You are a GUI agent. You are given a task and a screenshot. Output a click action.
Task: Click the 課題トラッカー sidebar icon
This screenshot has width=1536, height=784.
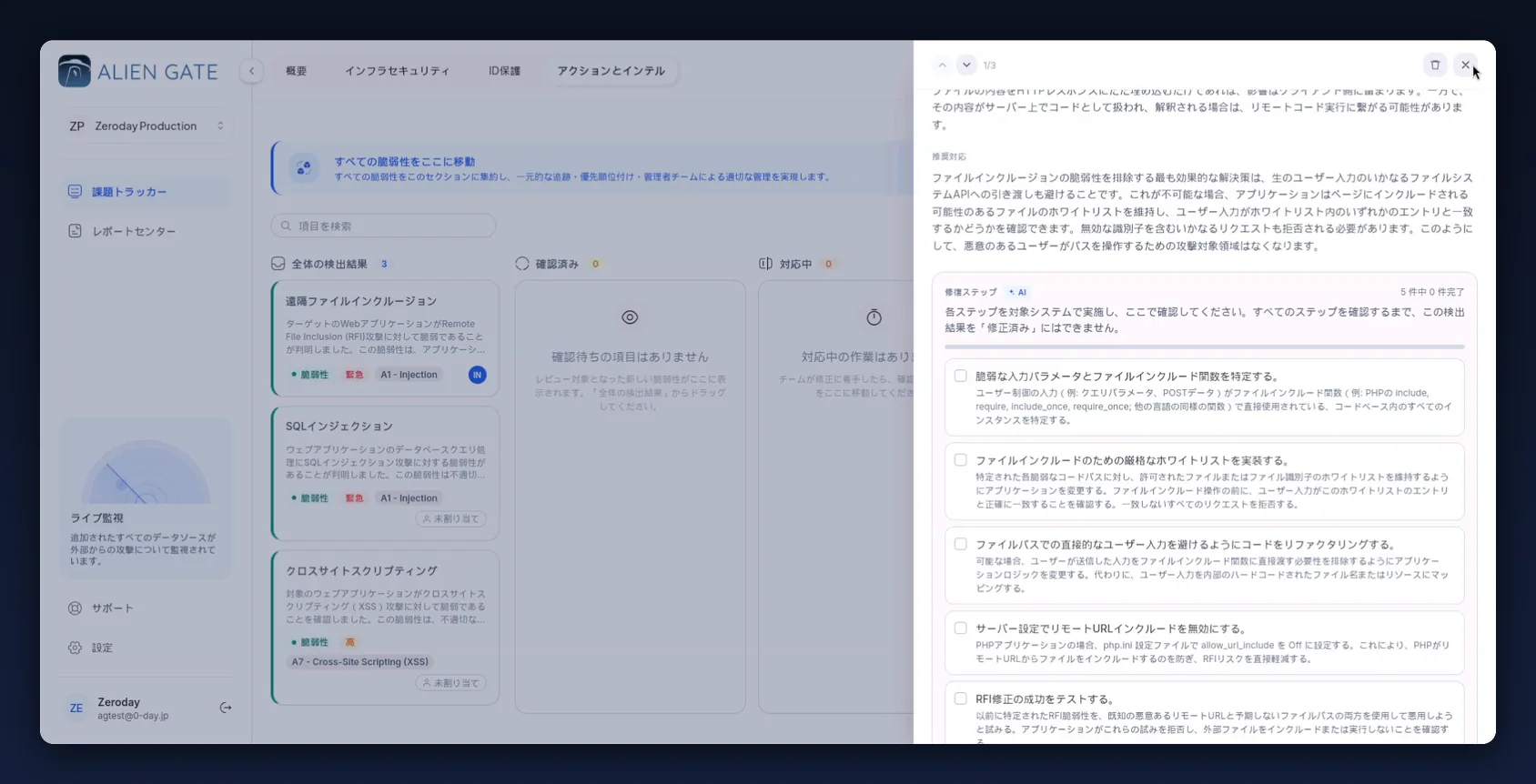tap(75, 192)
